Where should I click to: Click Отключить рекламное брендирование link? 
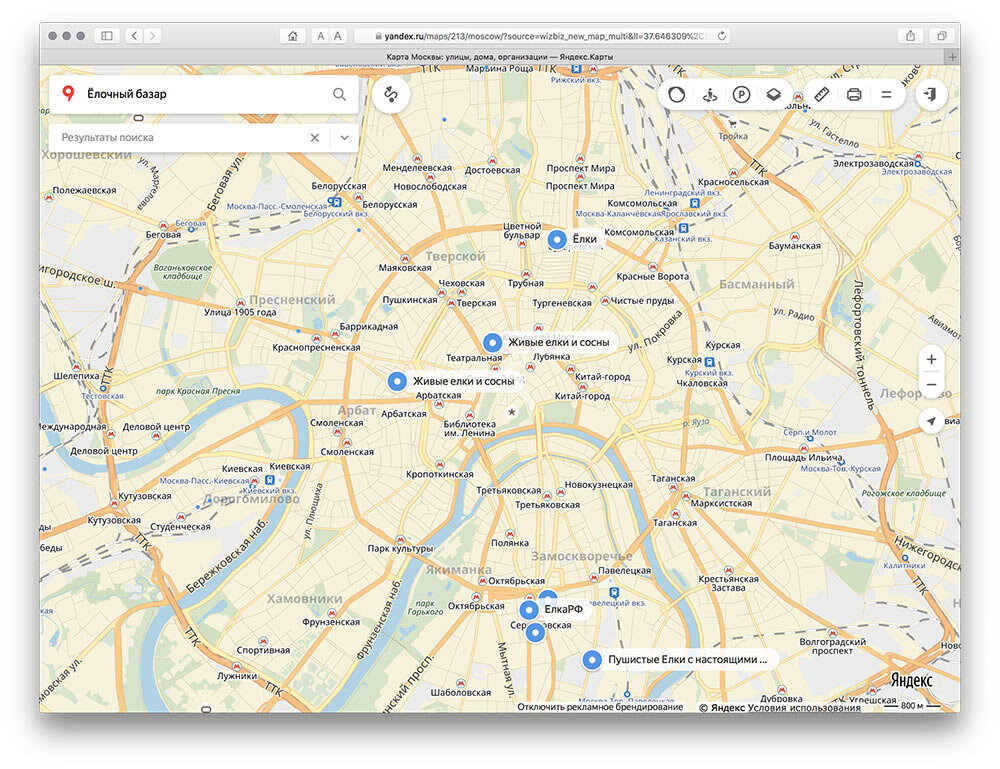599,707
